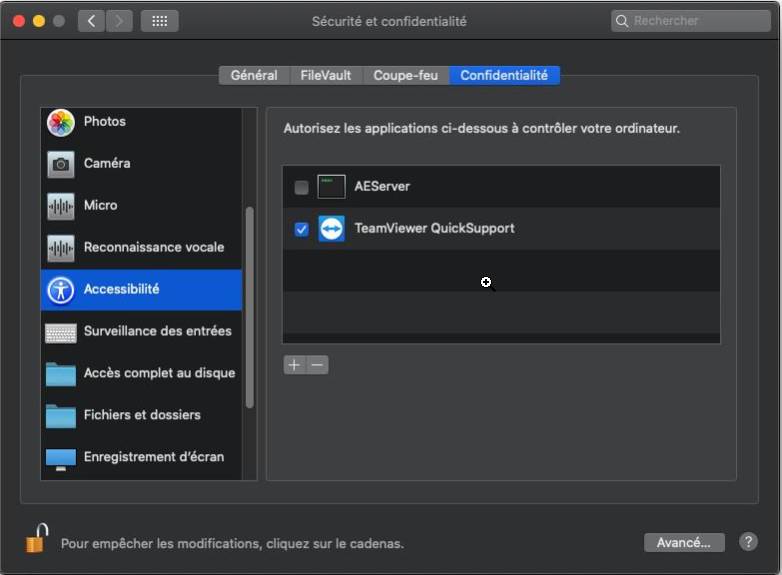This screenshot has width=782, height=575.
Task: Click the Accessibilité figure icon
Action: (x=61, y=290)
